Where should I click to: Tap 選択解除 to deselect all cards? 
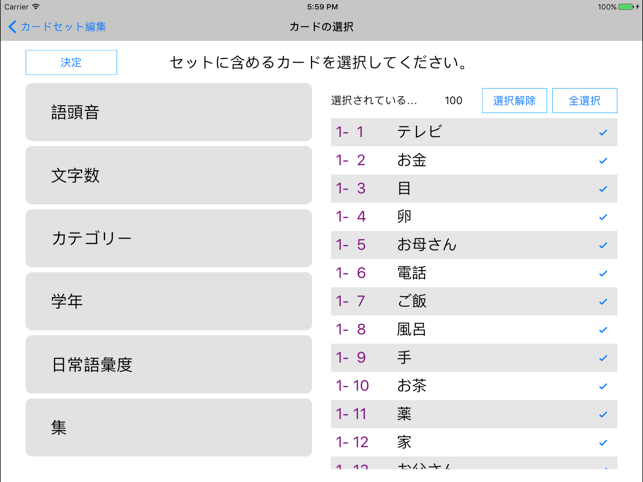pos(514,101)
